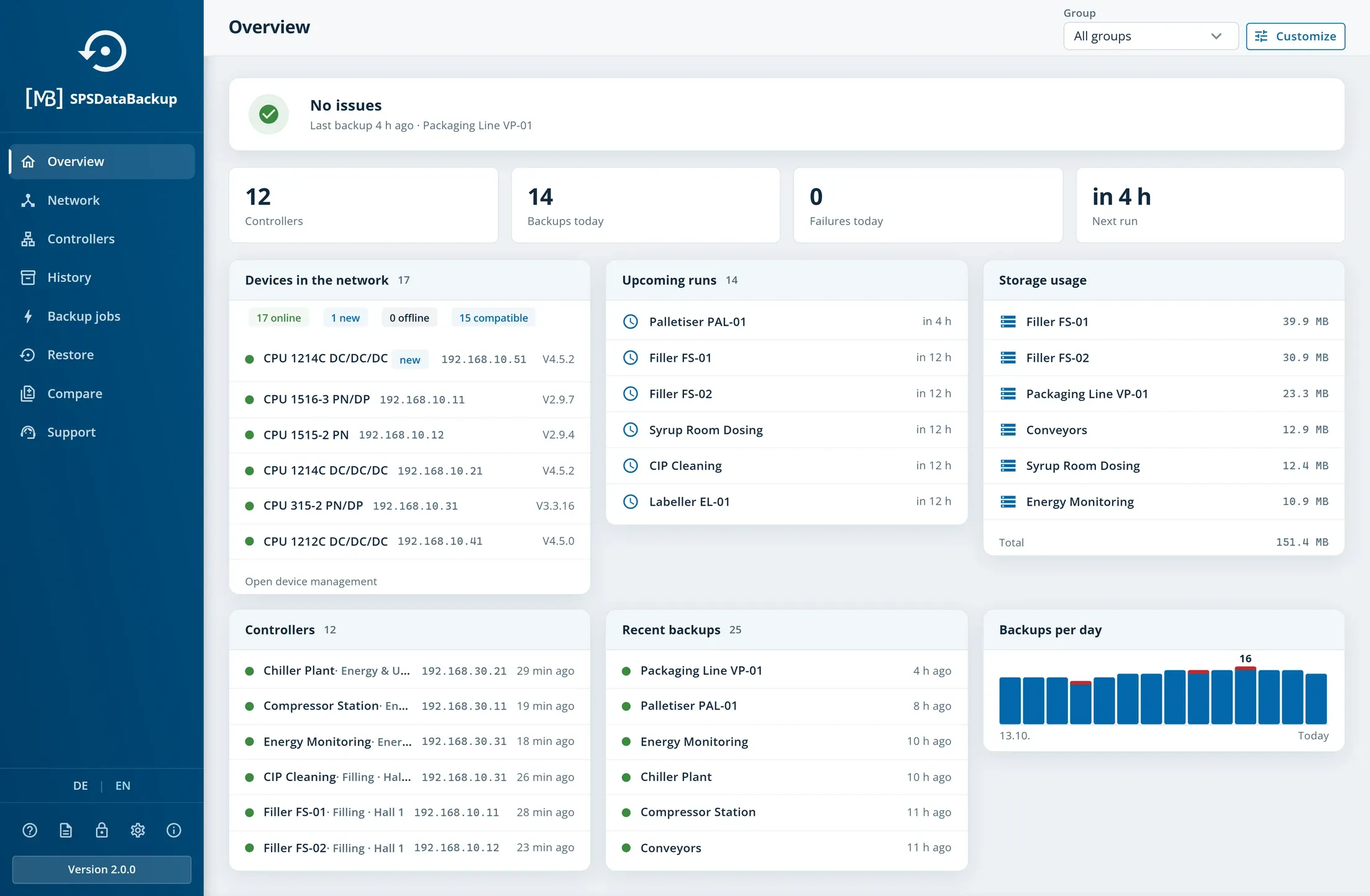The height and width of the screenshot is (896, 1370).
Task: Open the Network menu item
Action: pos(102,200)
